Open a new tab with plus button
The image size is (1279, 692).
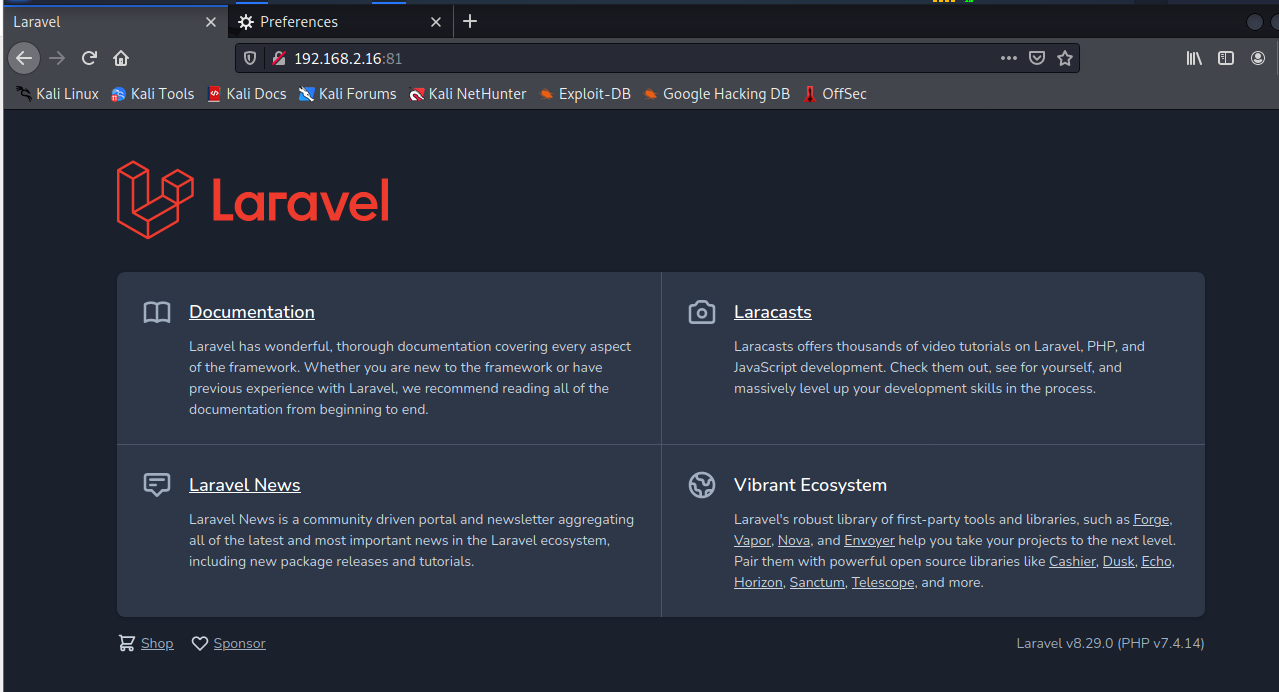click(x=470, y=21)
